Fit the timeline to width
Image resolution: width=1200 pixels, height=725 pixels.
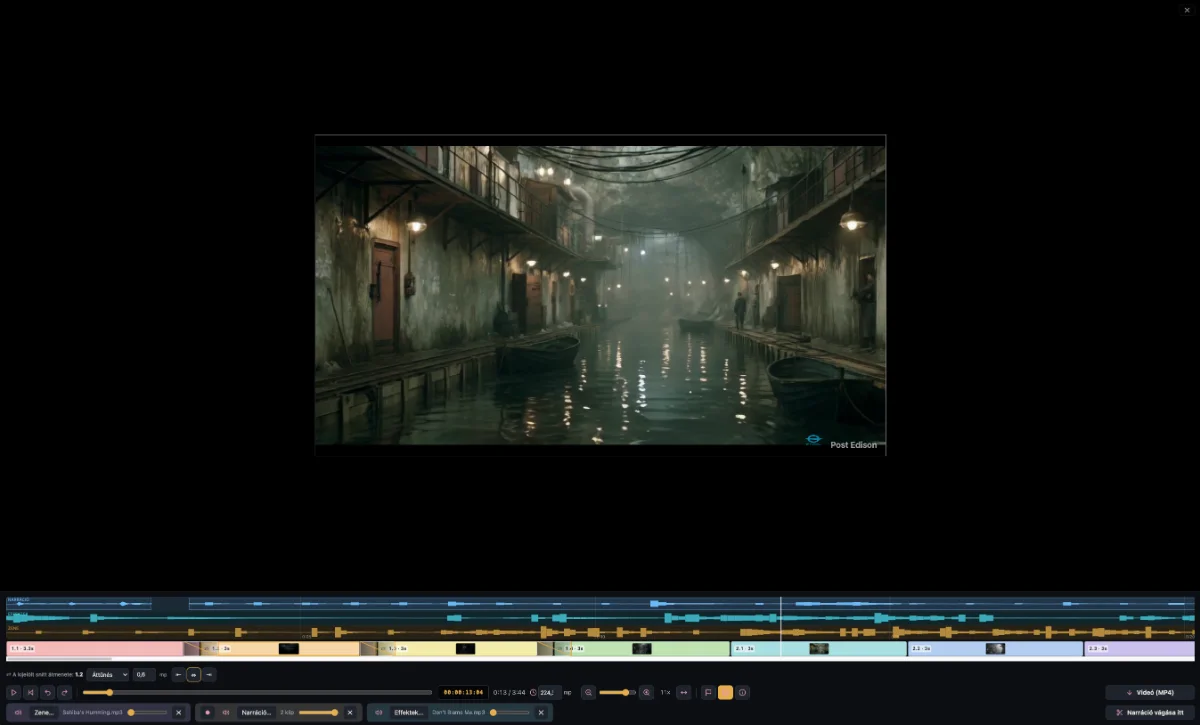684,692
